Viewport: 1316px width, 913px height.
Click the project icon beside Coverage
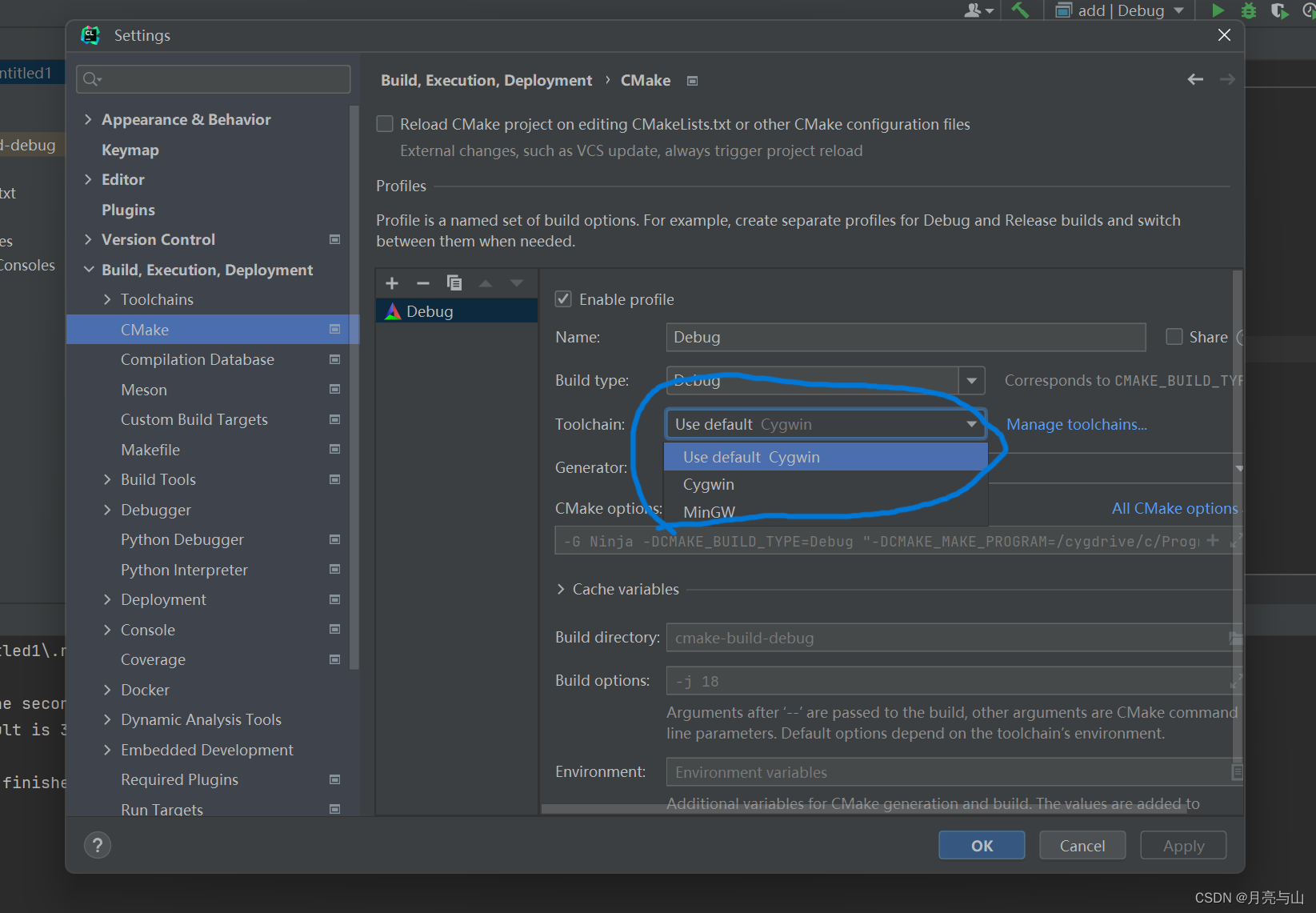335,659
